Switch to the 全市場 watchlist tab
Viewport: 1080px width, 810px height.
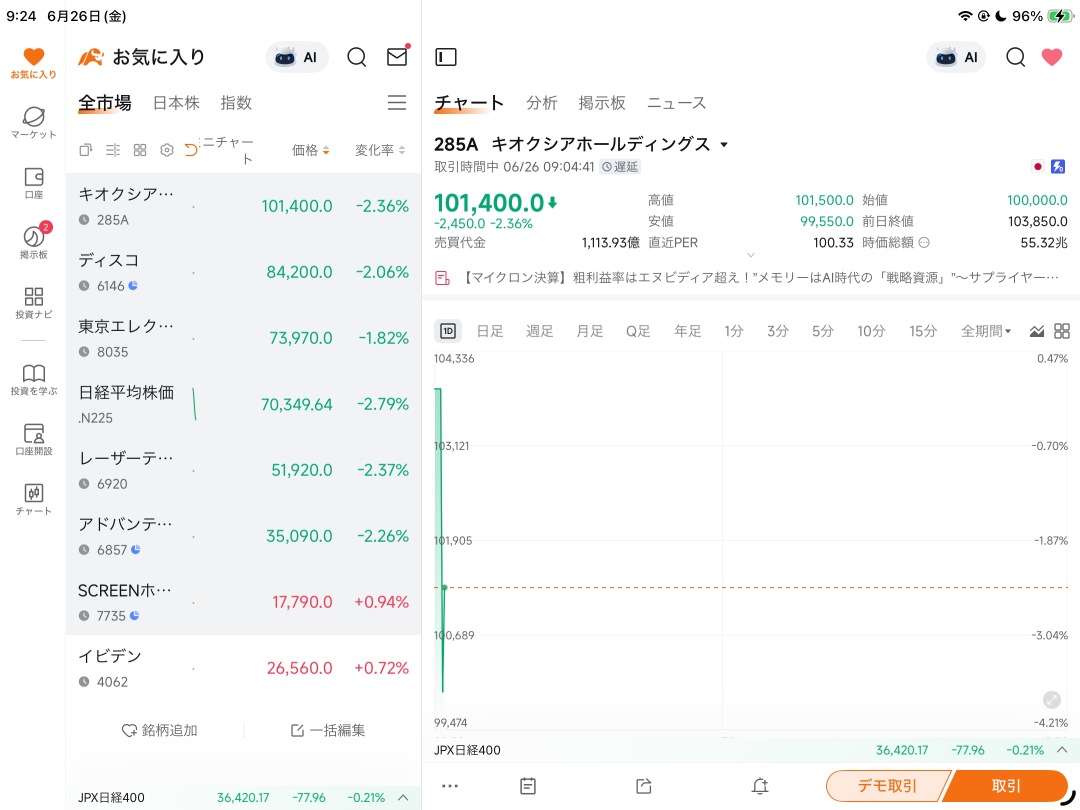click(105, 103)
